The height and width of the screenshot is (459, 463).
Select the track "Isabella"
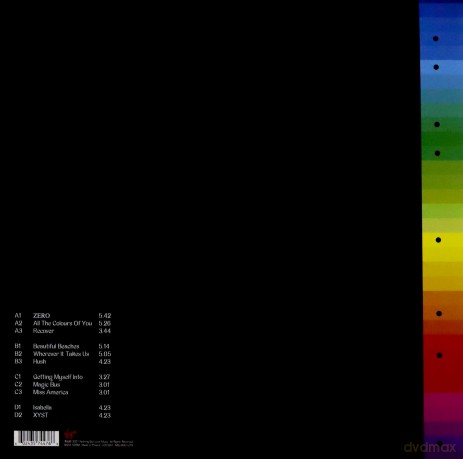[x=42, y=408]
